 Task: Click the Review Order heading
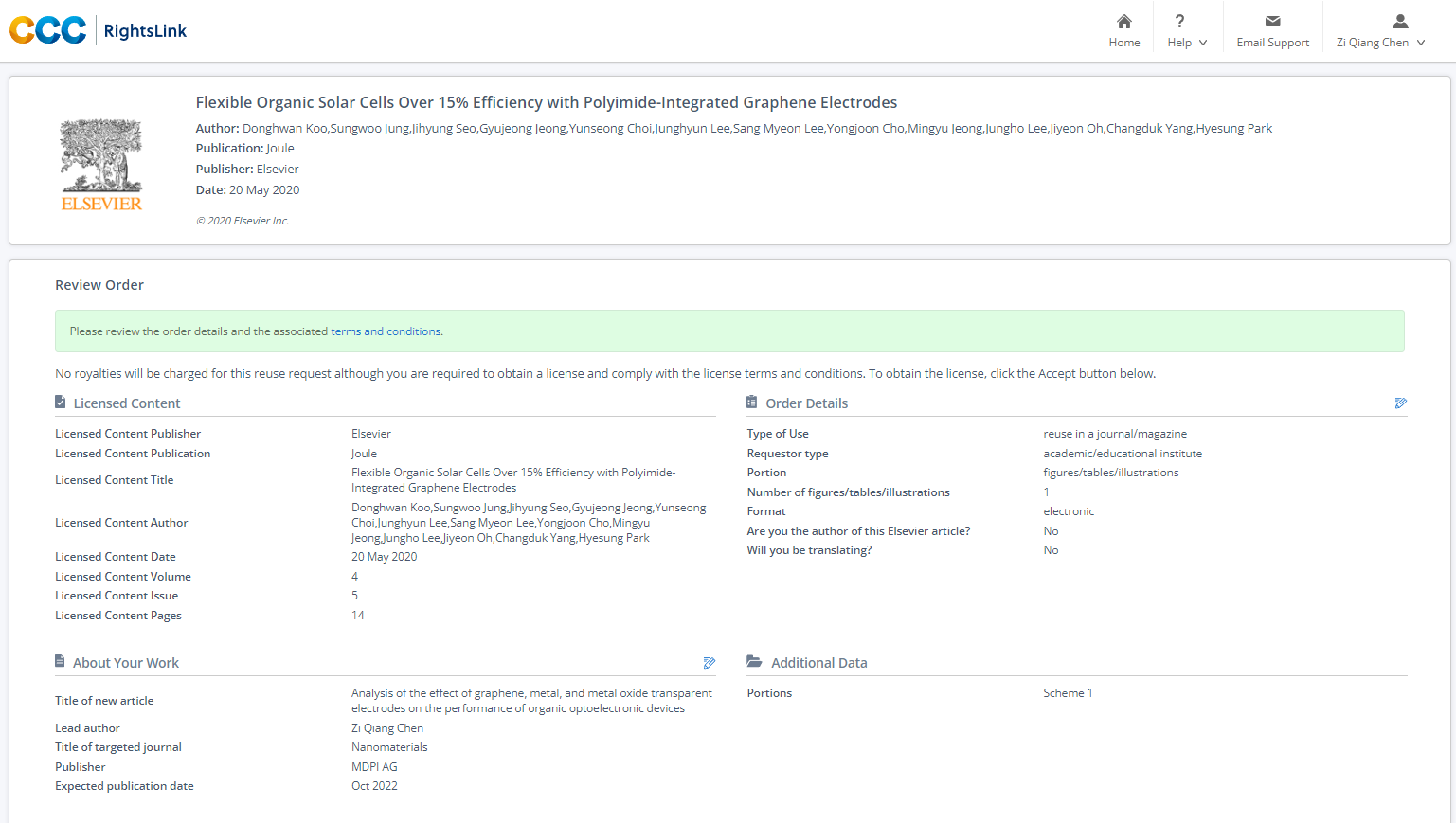point(99,285)
